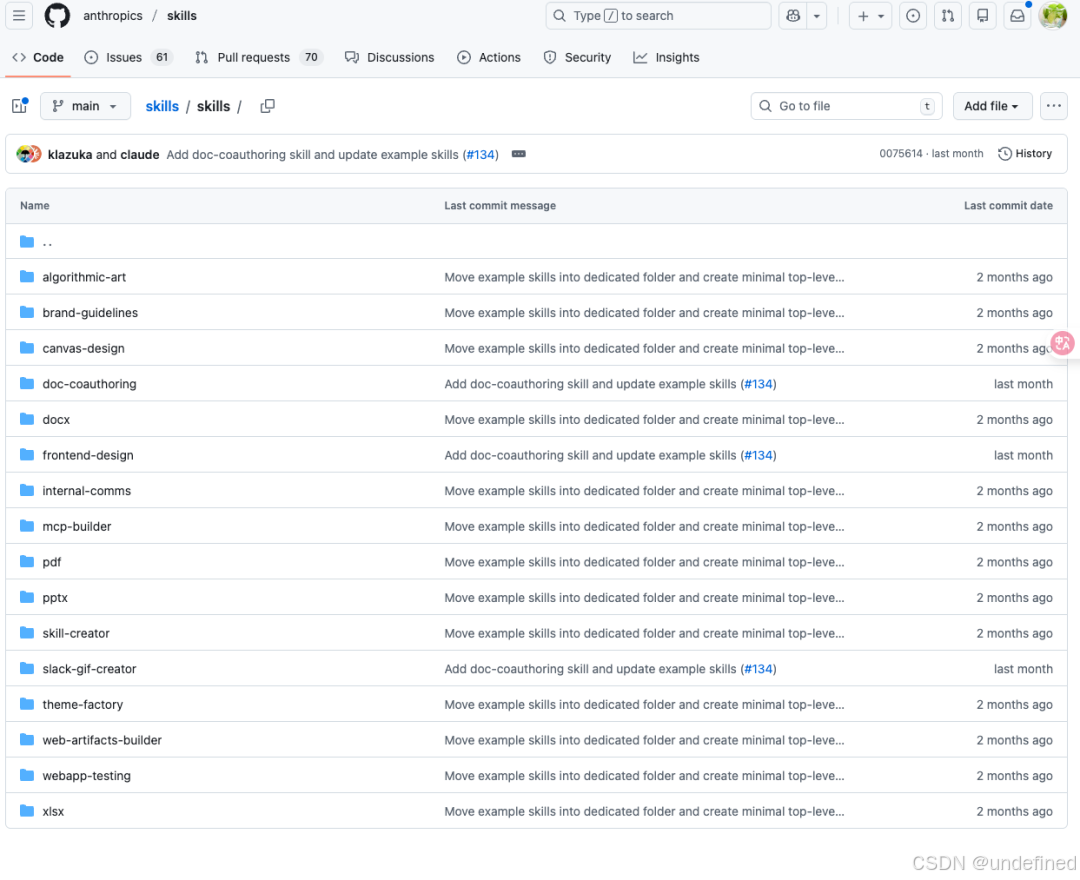Viewport: 1080px width, 880px height.
Task: Open the xlsx folder
Action: [x=53, y=812]
